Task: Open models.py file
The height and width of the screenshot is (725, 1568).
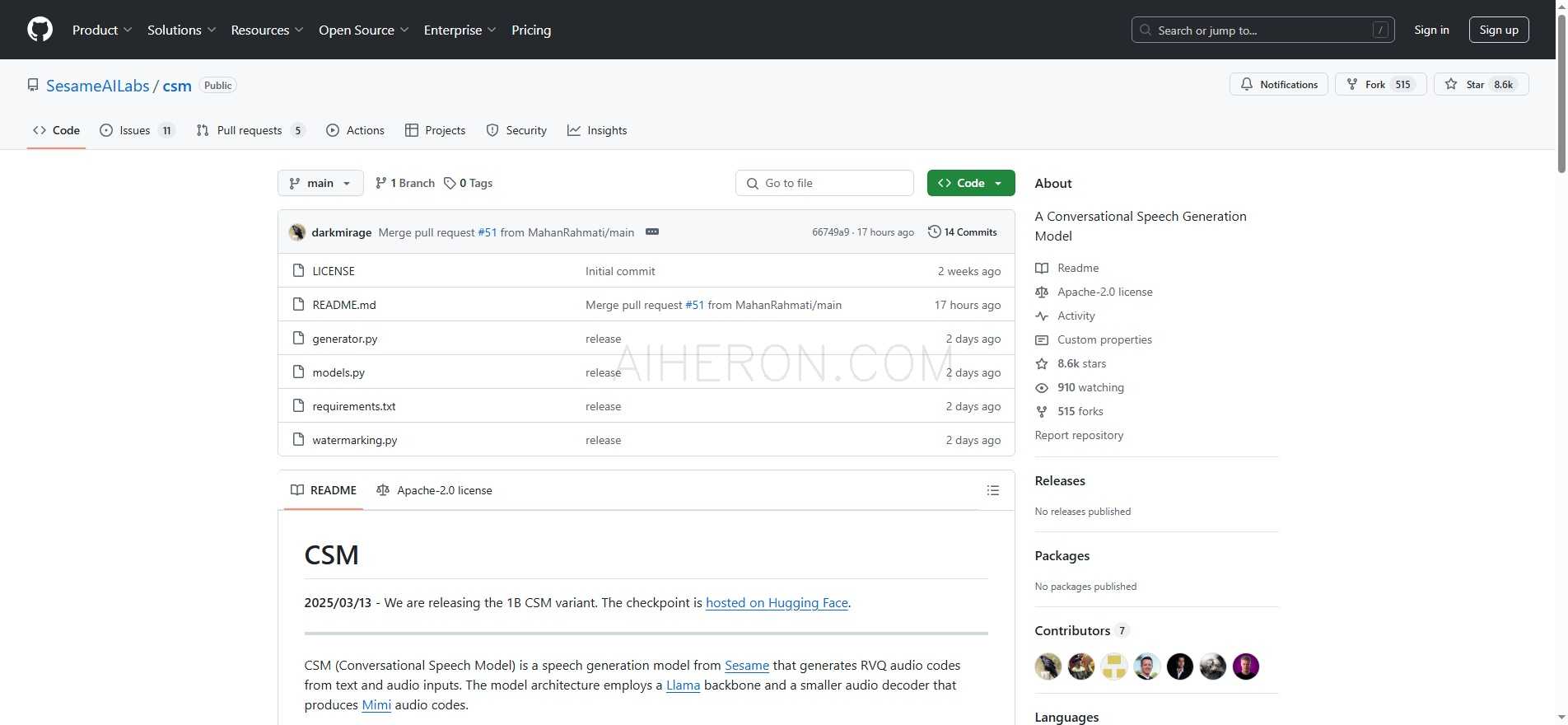Action: click(338, 372)
